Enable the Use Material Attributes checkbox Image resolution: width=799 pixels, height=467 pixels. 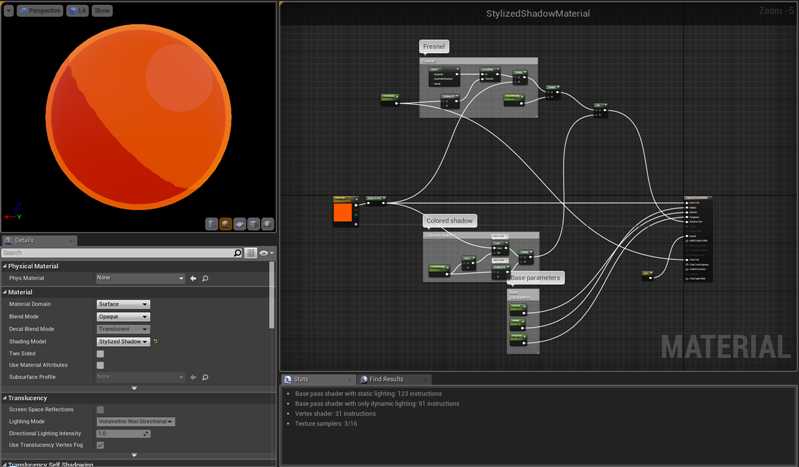[100, 366]
